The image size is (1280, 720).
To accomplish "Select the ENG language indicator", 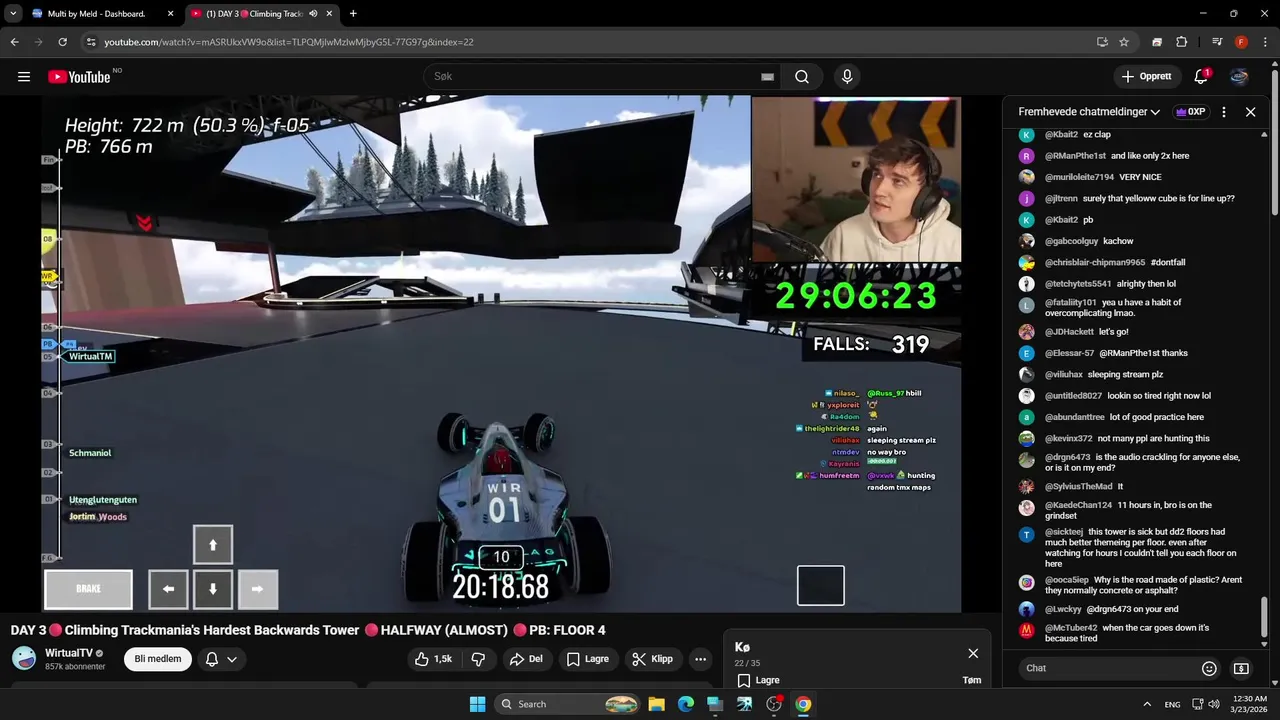I will tap(1173, 704).
